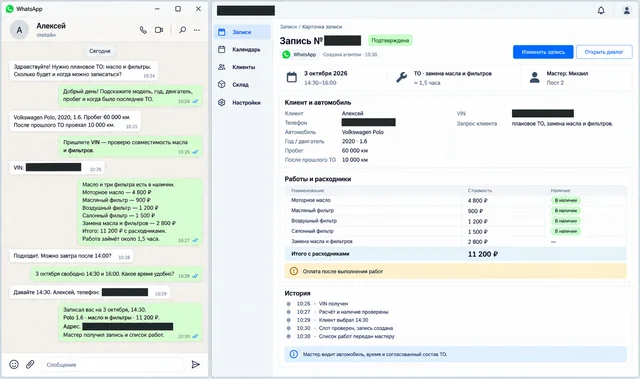Start a voice call with Алексей
Viewport: 640px width, 379px height.
pos(143,30)
